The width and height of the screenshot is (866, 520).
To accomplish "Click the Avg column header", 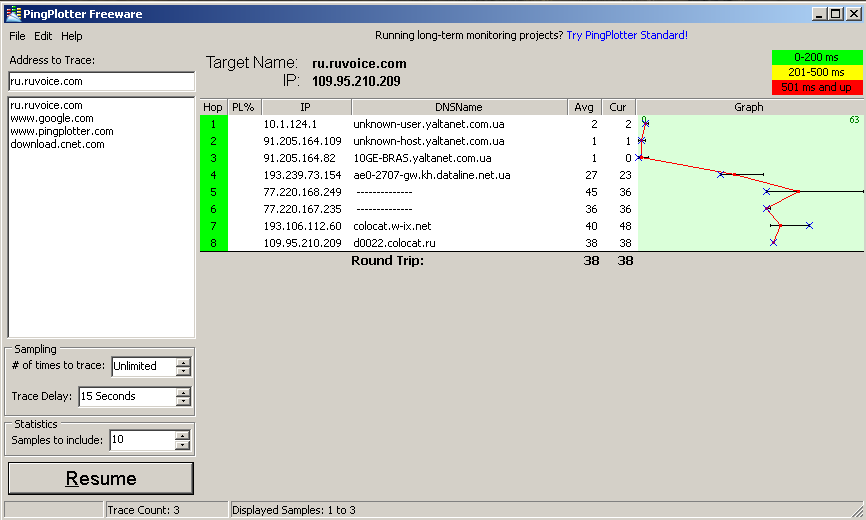I will [x=584, y=107].
